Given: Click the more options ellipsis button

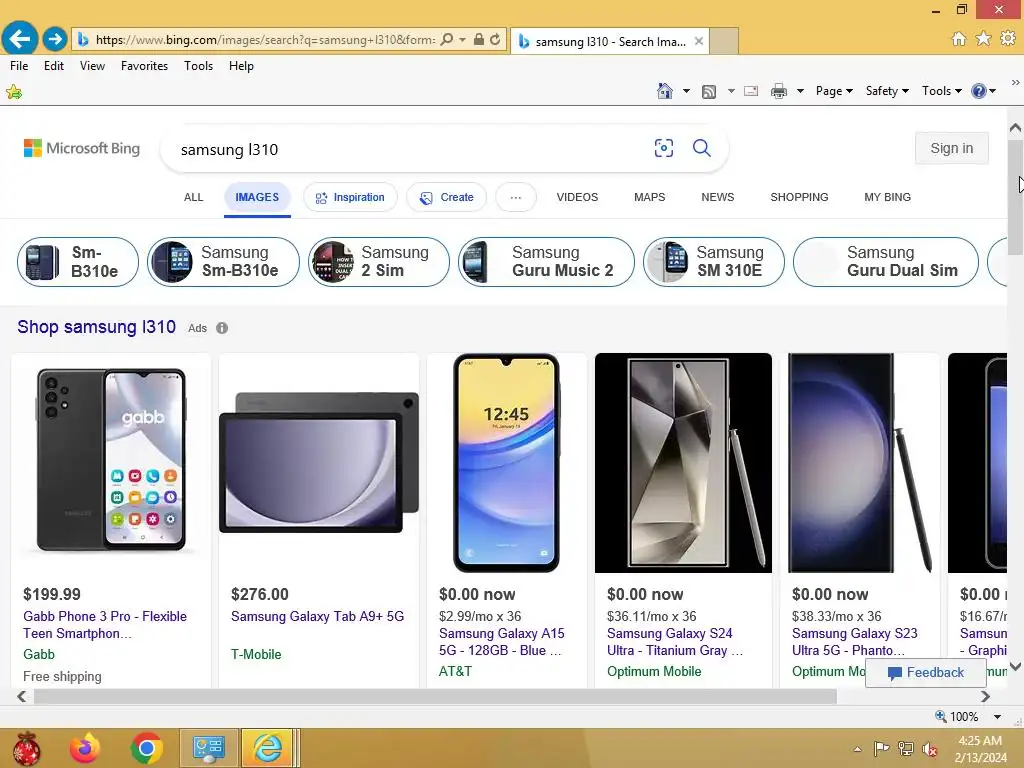Looking at the screenshot, I should pos(516,197).
